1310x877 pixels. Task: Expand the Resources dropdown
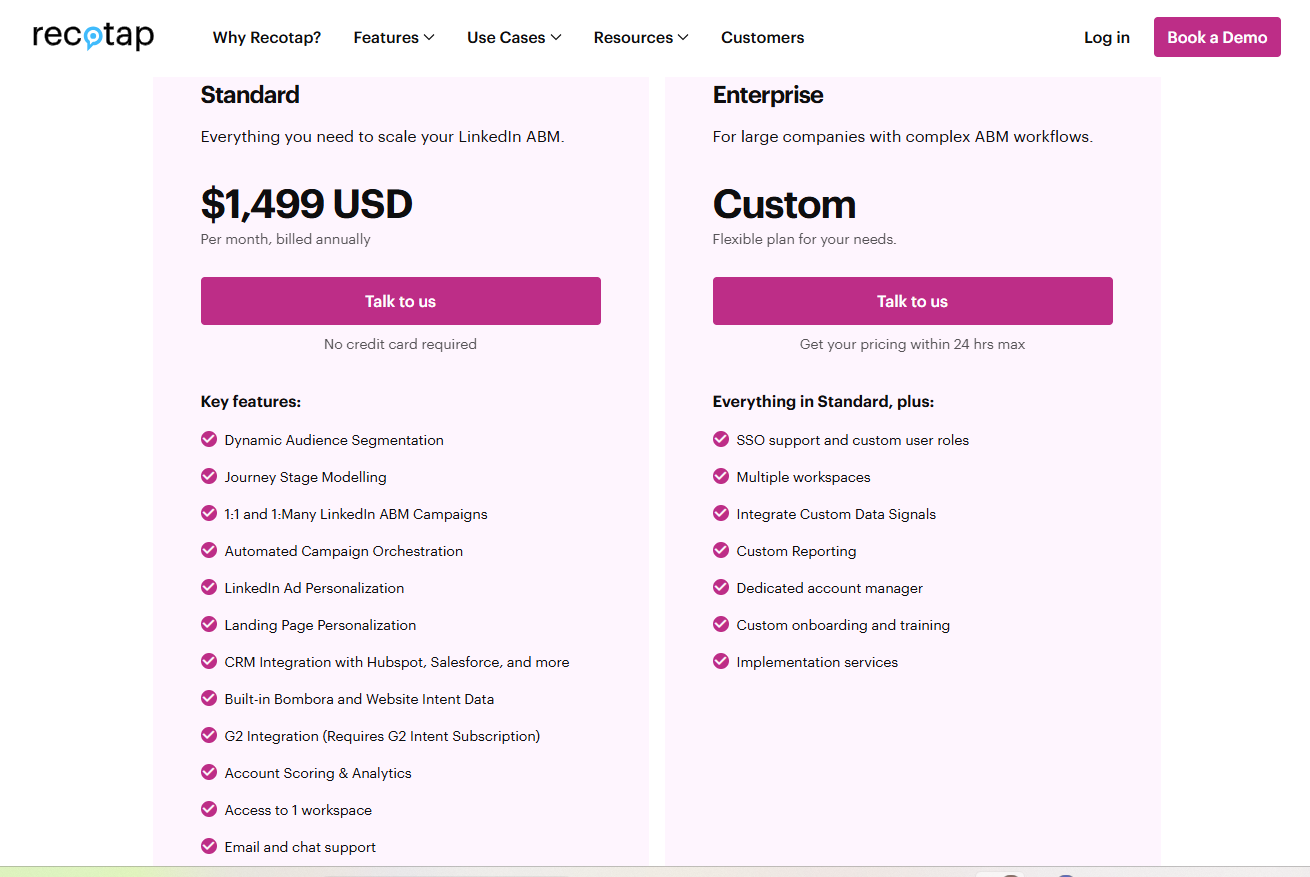click(x=640, y=37)
